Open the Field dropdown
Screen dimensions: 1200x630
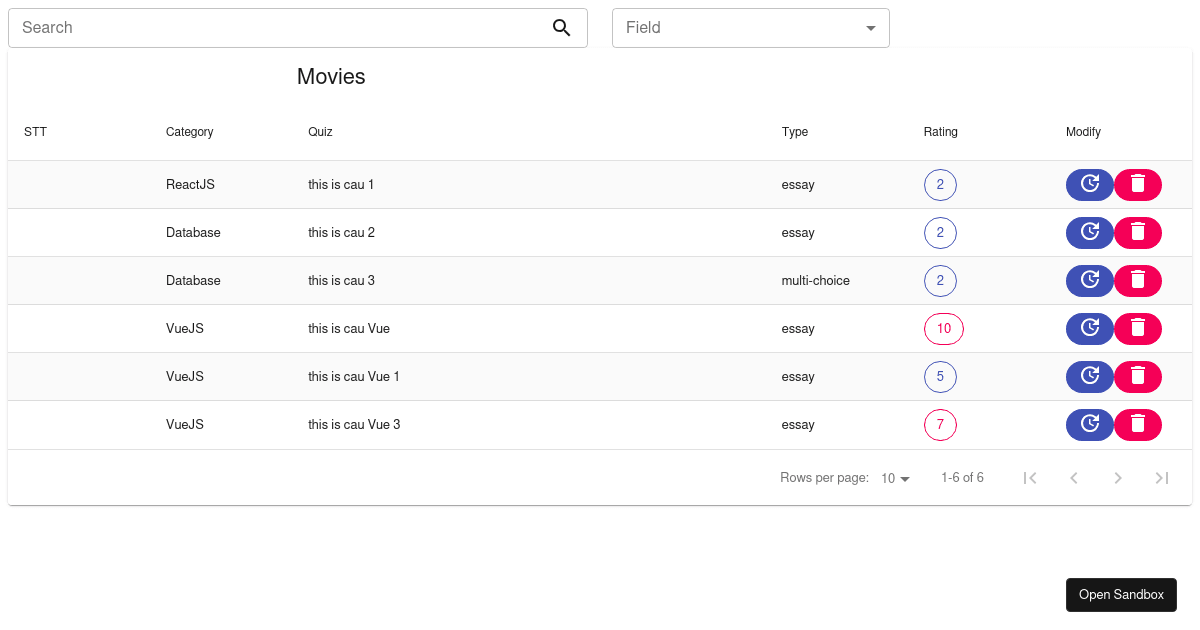pyautogui.click(x=750, y=27)
